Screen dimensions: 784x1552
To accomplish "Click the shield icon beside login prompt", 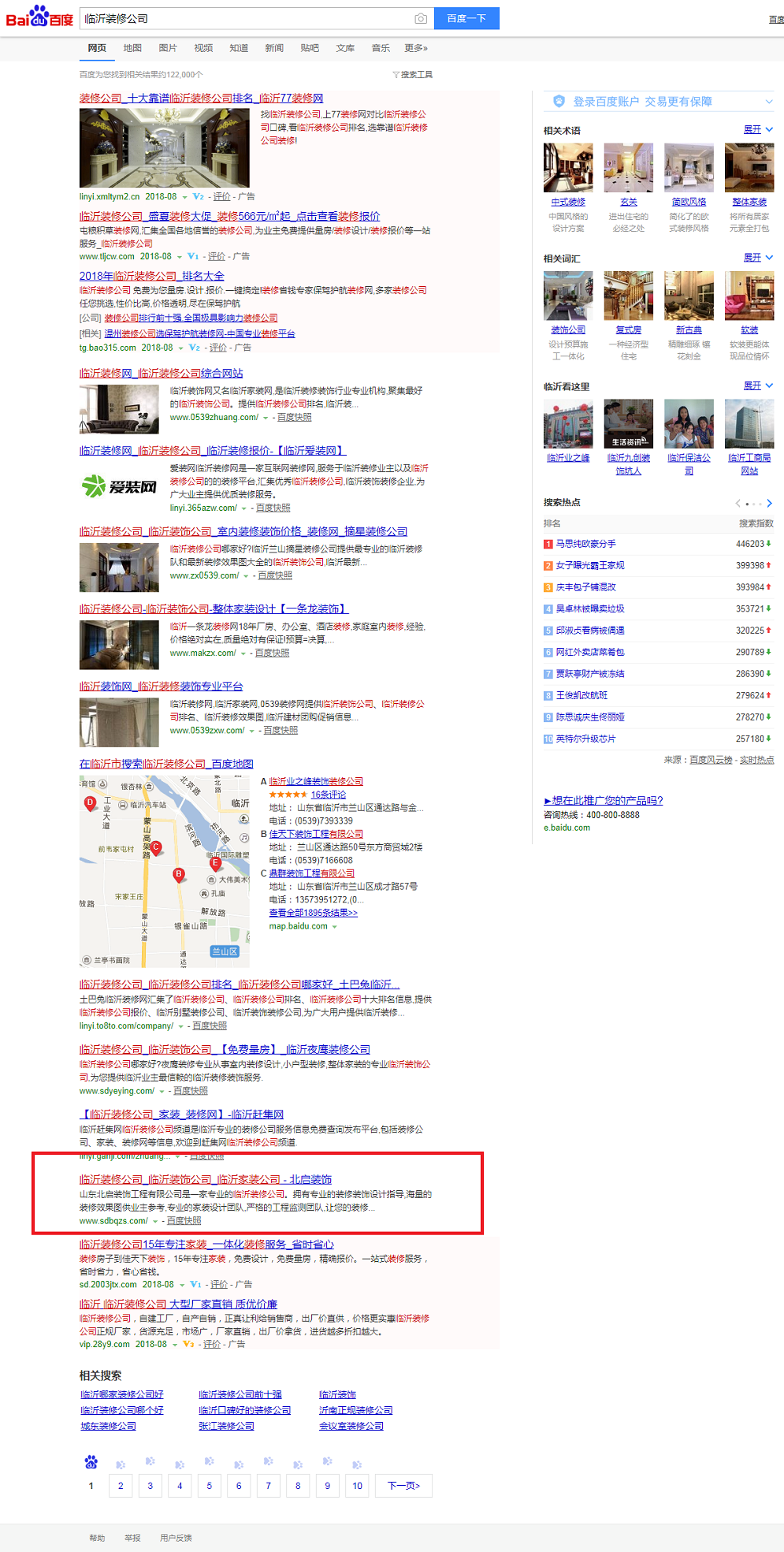I will click(x=559, y=101).
